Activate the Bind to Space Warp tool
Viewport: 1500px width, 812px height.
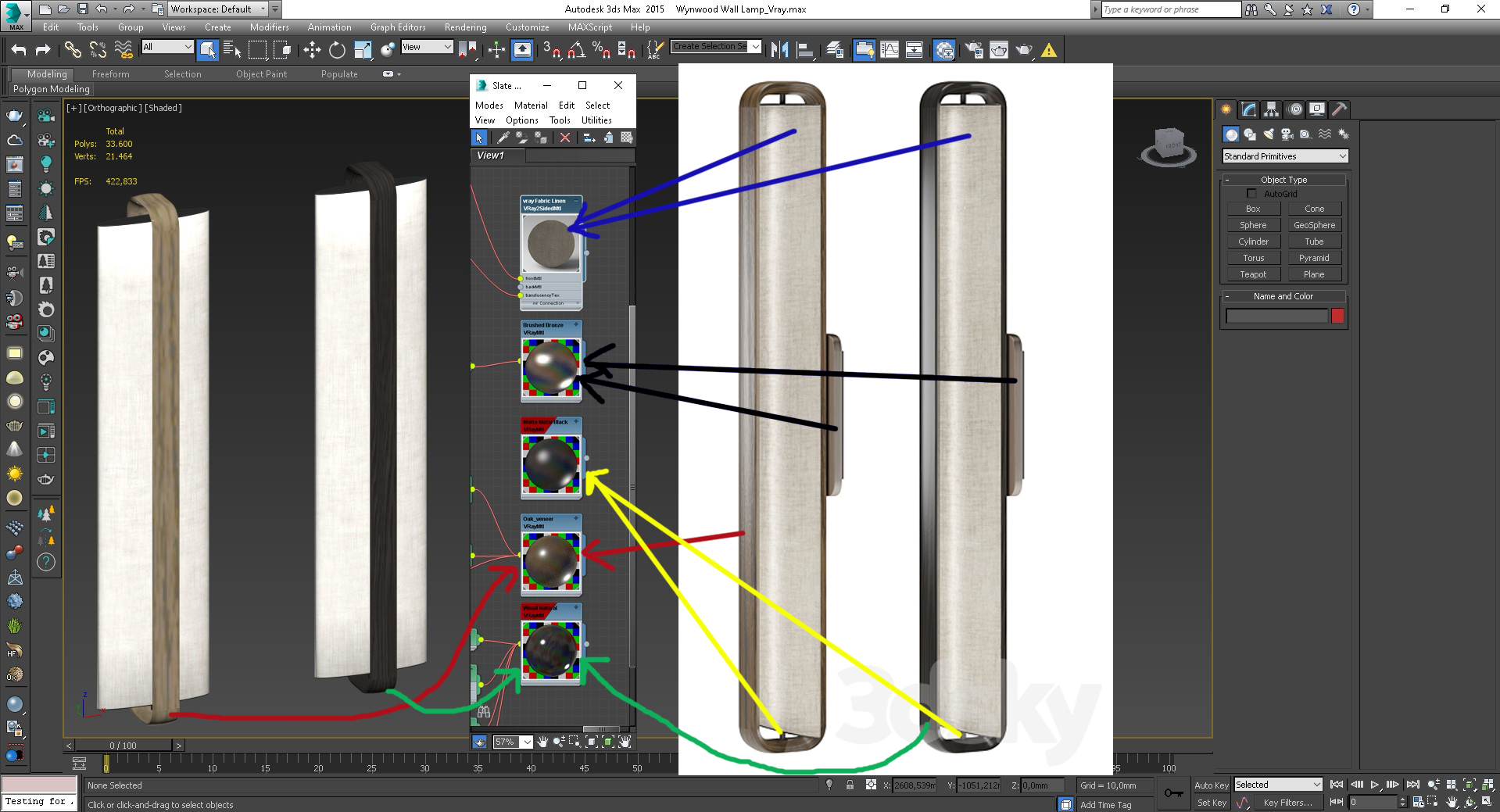(x=124, y=50)
